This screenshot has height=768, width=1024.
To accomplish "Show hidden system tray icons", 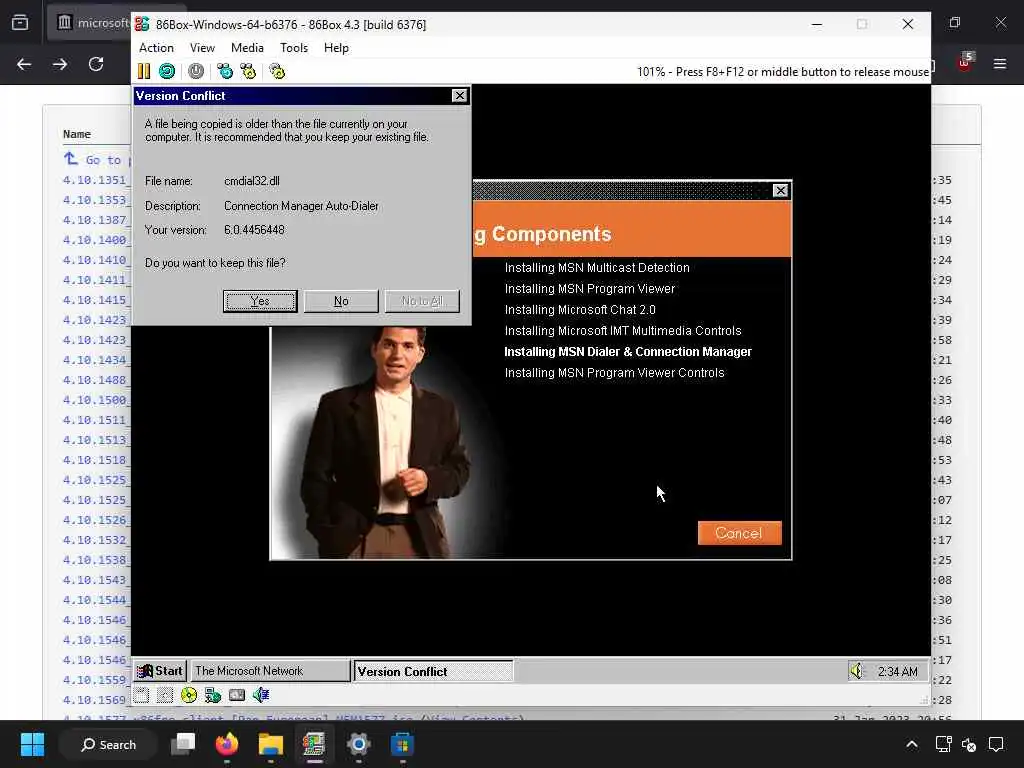I will coord(912,744).
